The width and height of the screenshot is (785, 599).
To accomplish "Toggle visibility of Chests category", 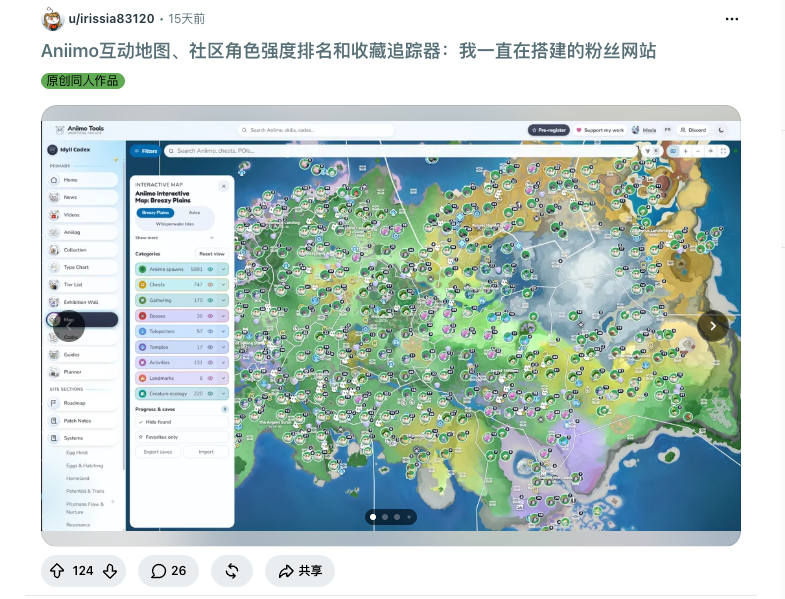I will pyautogui.click(x=211, y=285).
